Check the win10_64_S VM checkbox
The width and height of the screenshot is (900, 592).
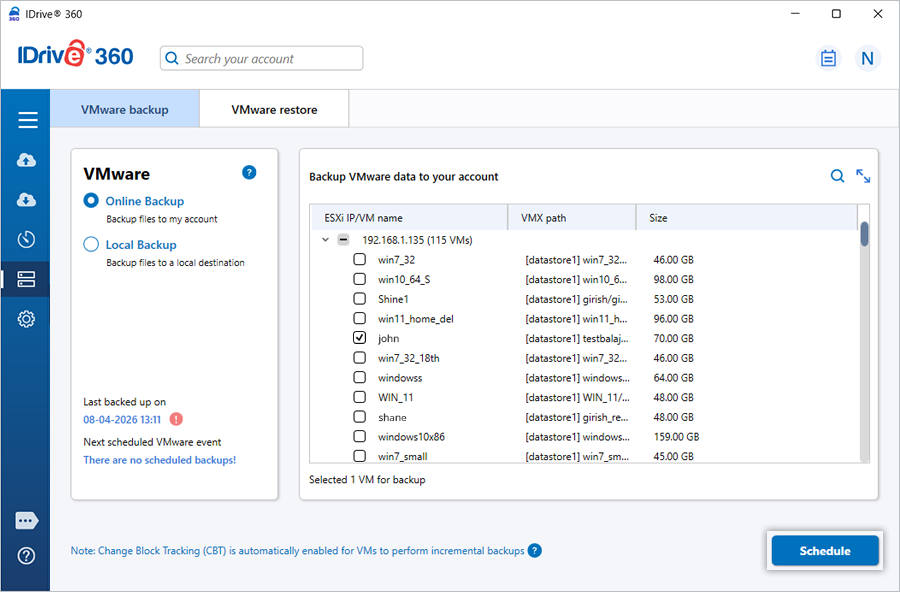pyautogui.click(x=359, y=278)
